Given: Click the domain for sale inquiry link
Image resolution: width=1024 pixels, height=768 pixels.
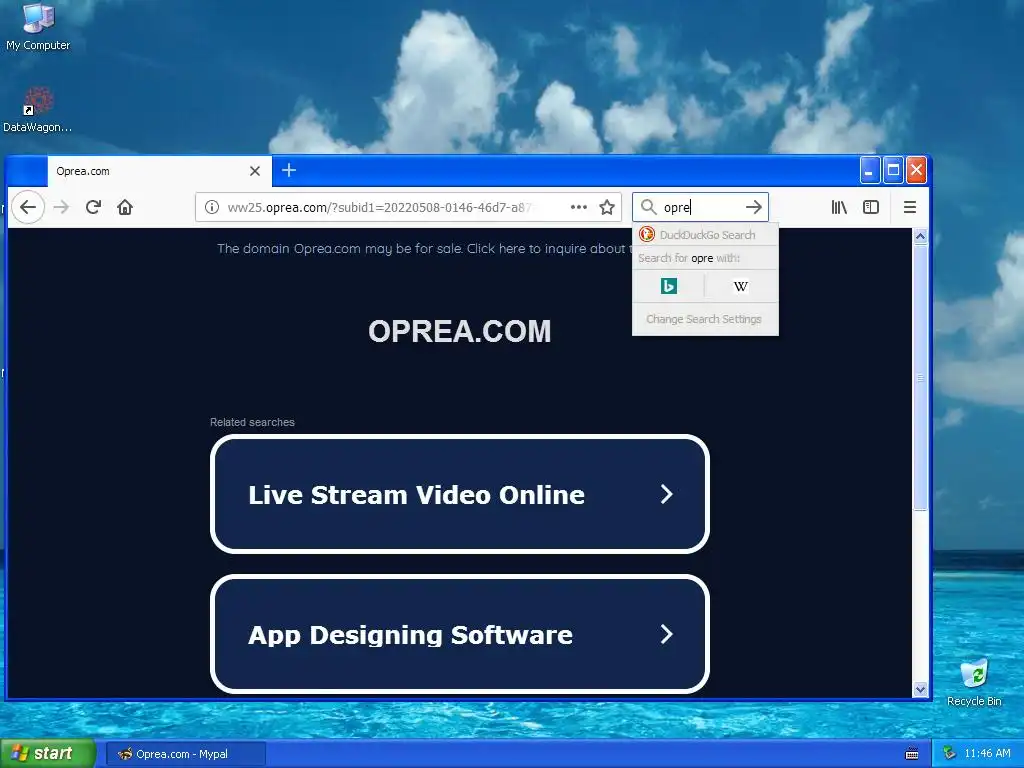Looking at the screenshot, I should [423, 249].
